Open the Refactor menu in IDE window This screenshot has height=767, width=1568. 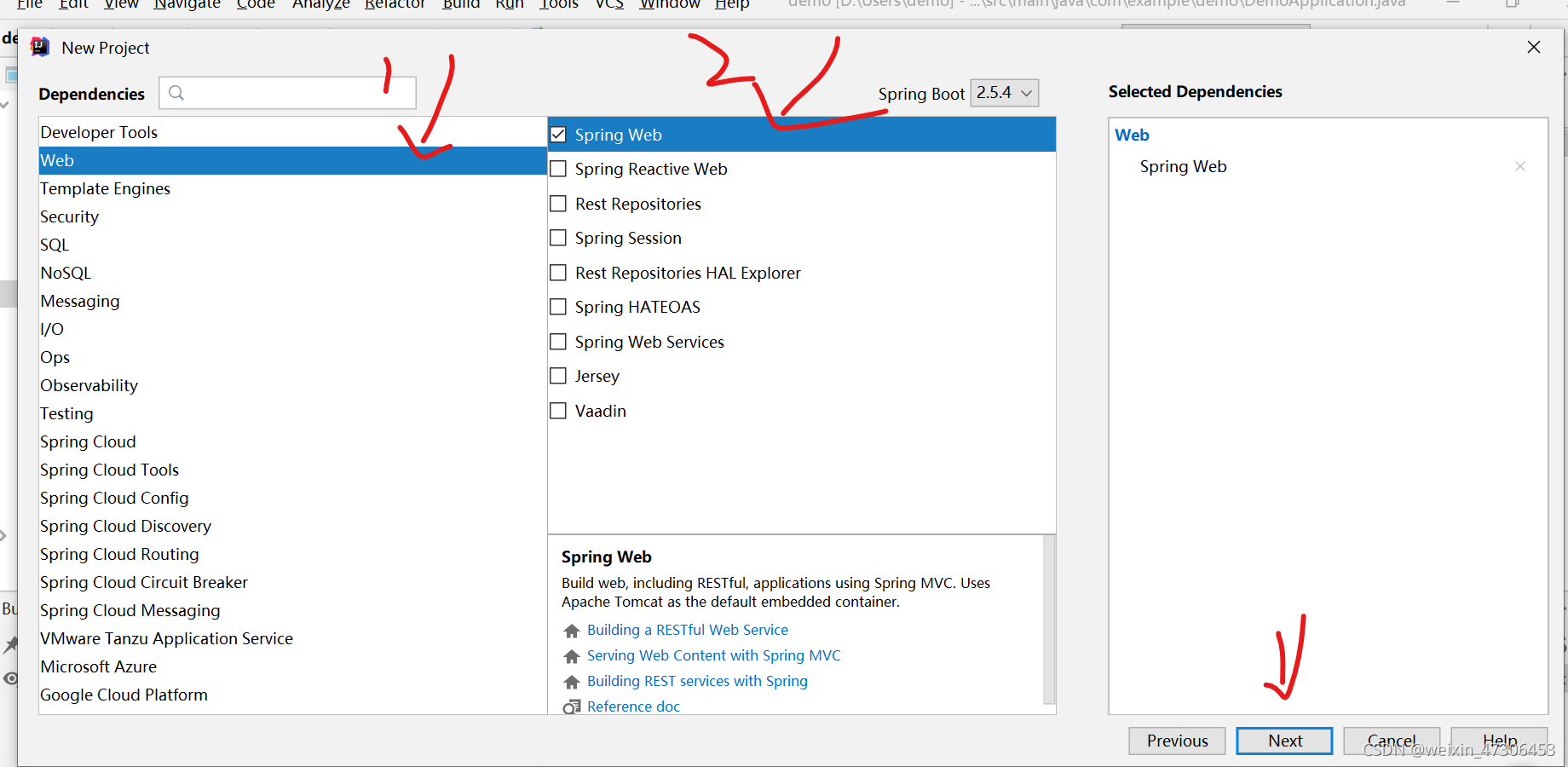tap(395, 4)
